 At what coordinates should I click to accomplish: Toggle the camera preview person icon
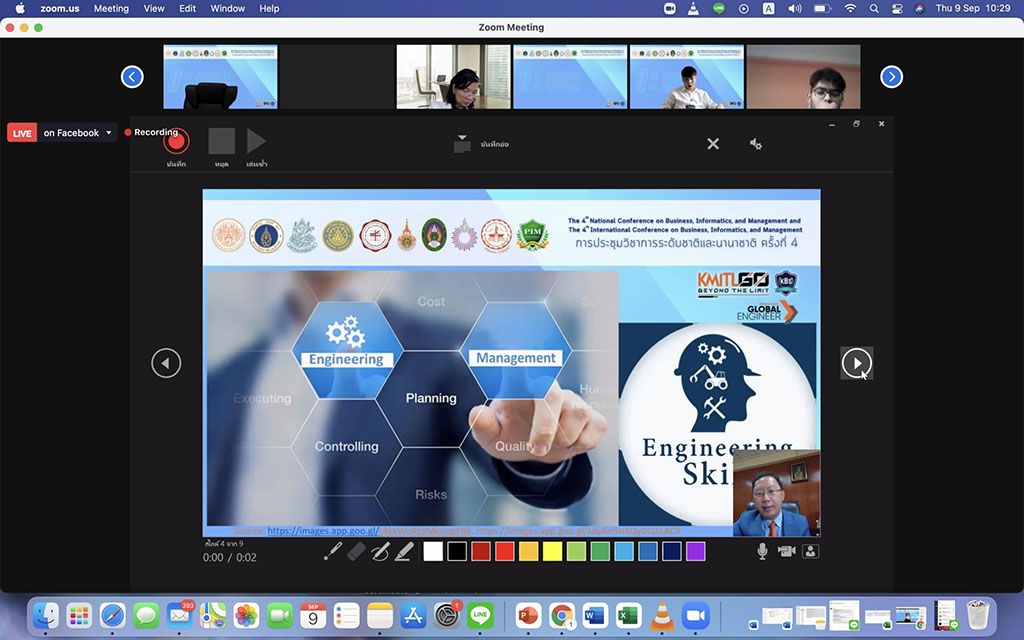click(810, 551)
